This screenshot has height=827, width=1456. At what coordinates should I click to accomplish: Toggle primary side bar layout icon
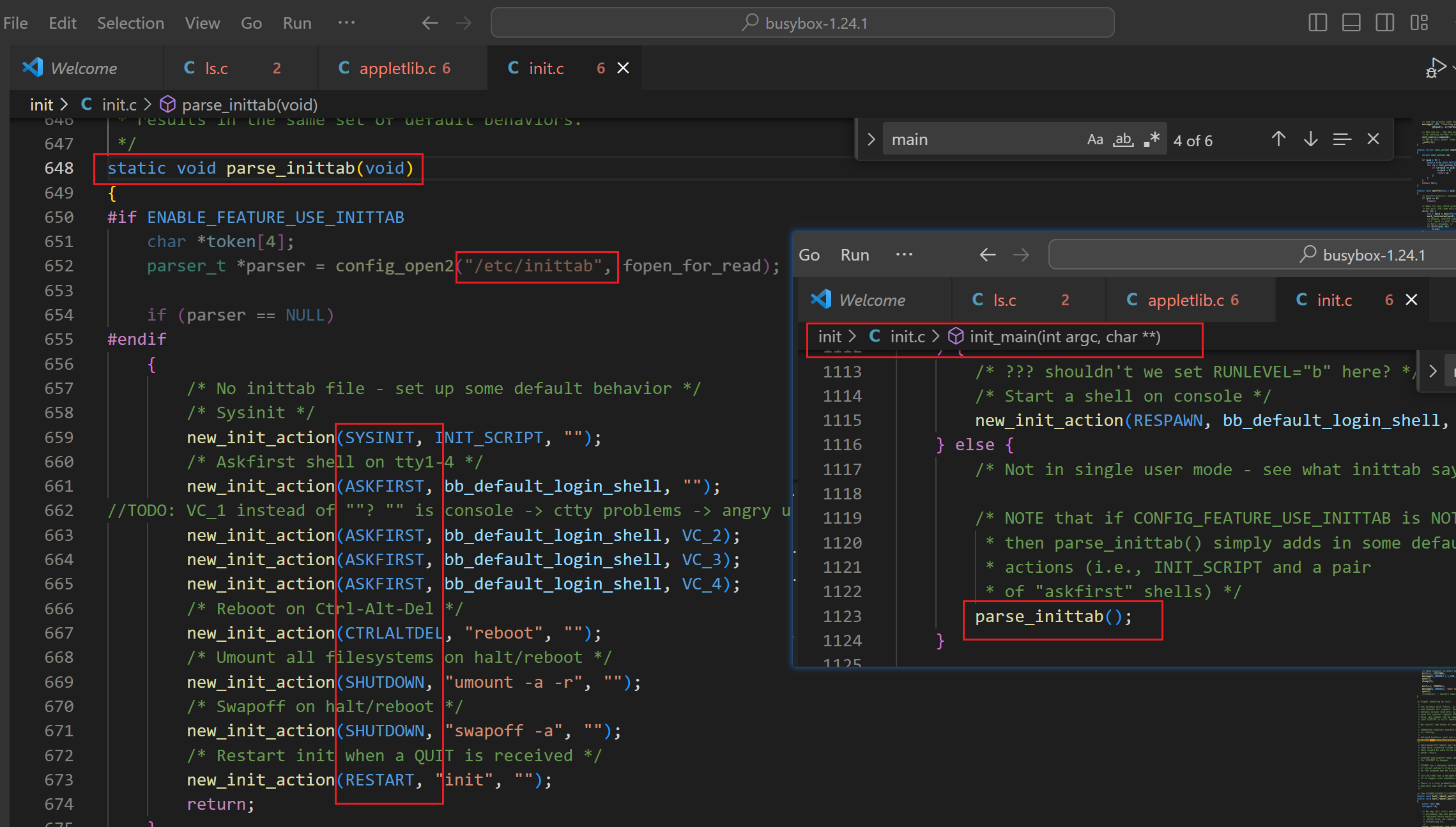point(1317,23)
